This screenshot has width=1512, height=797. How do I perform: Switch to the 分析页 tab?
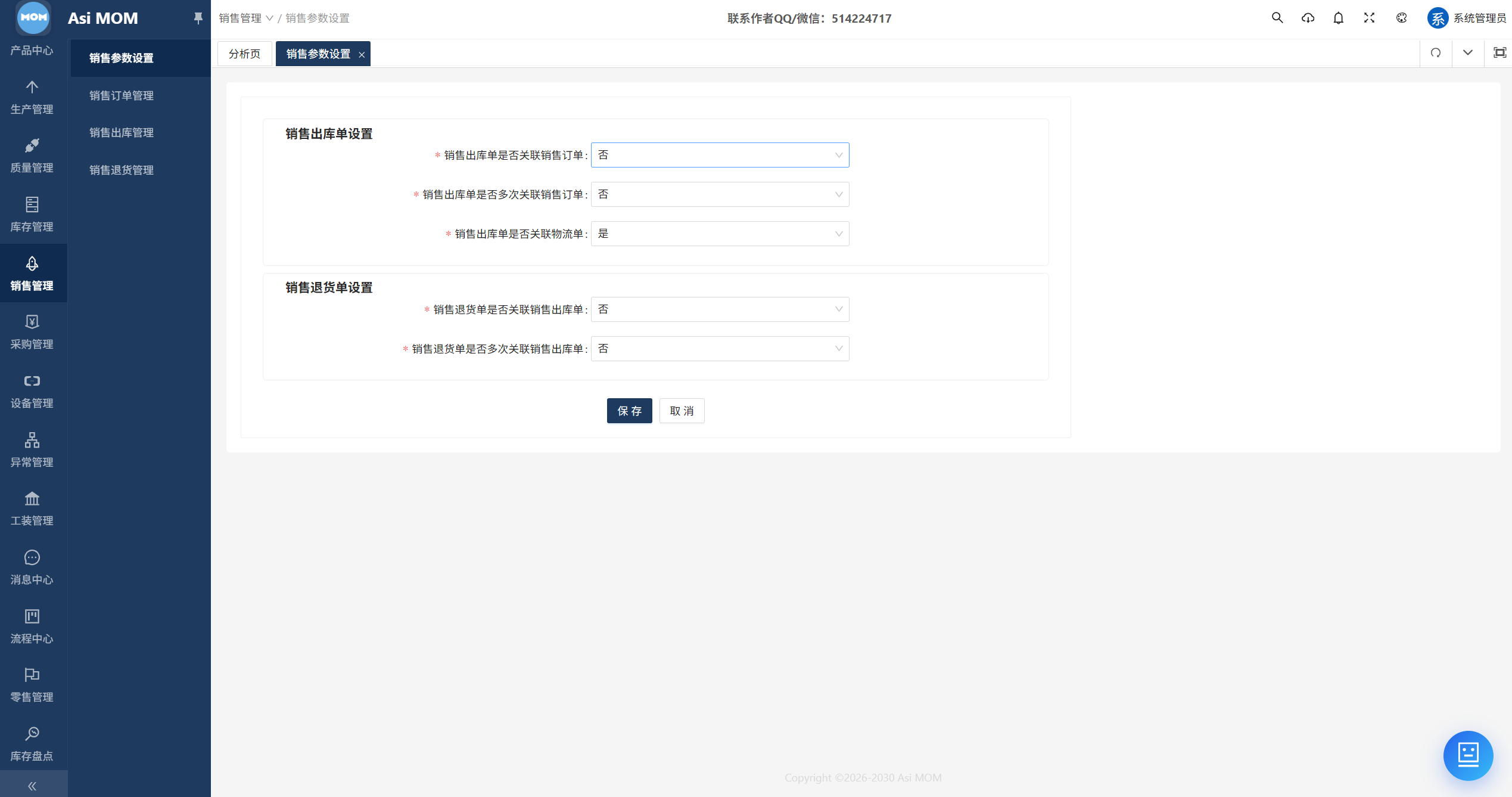(245, 54)
